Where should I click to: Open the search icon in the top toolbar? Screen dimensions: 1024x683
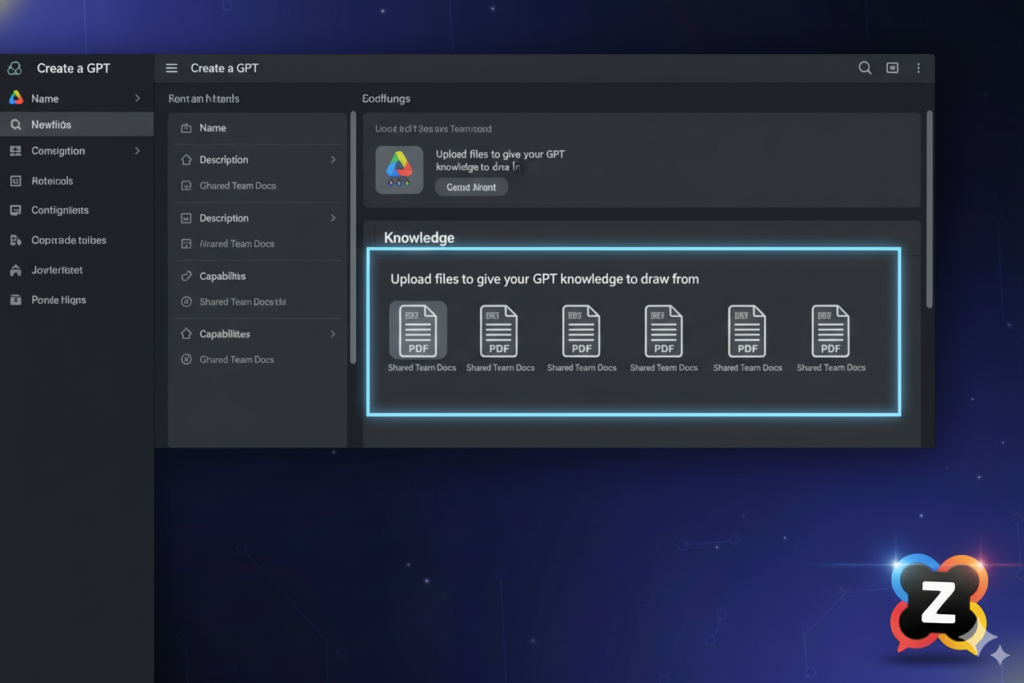(x=864, y=68)
